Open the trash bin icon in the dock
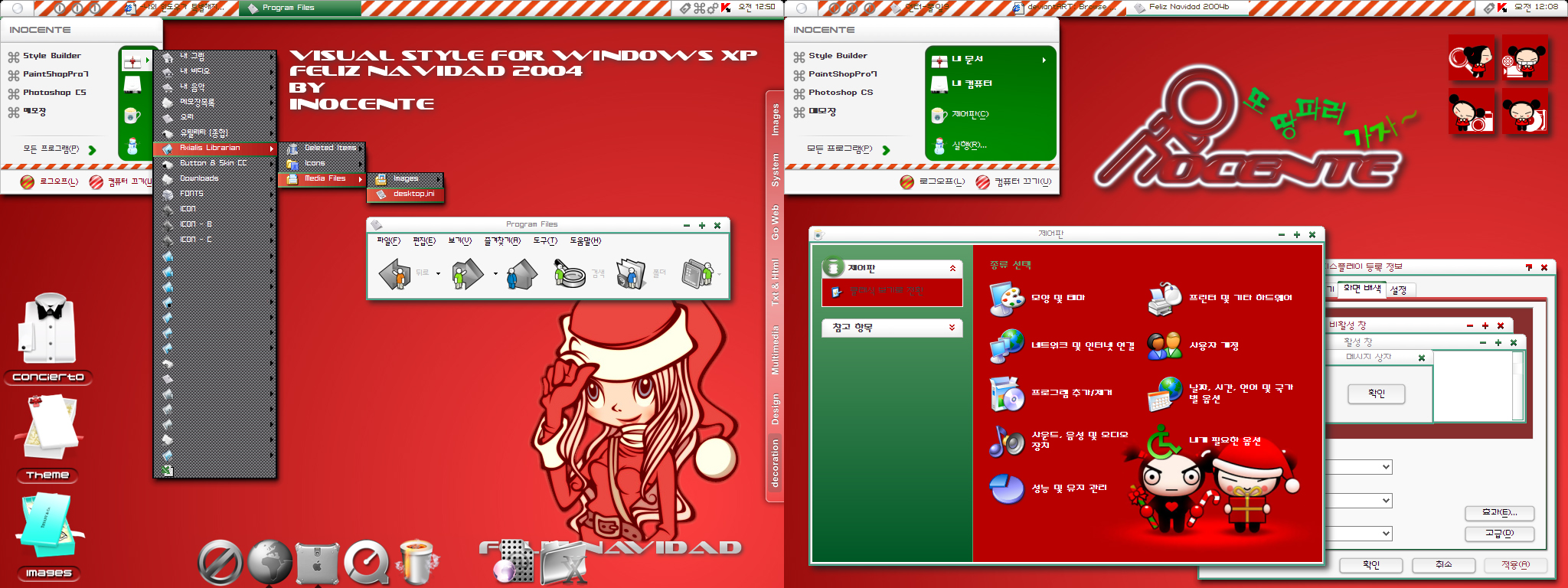The width and height of the screenshot is (1568, 588). tap(416, 562)
